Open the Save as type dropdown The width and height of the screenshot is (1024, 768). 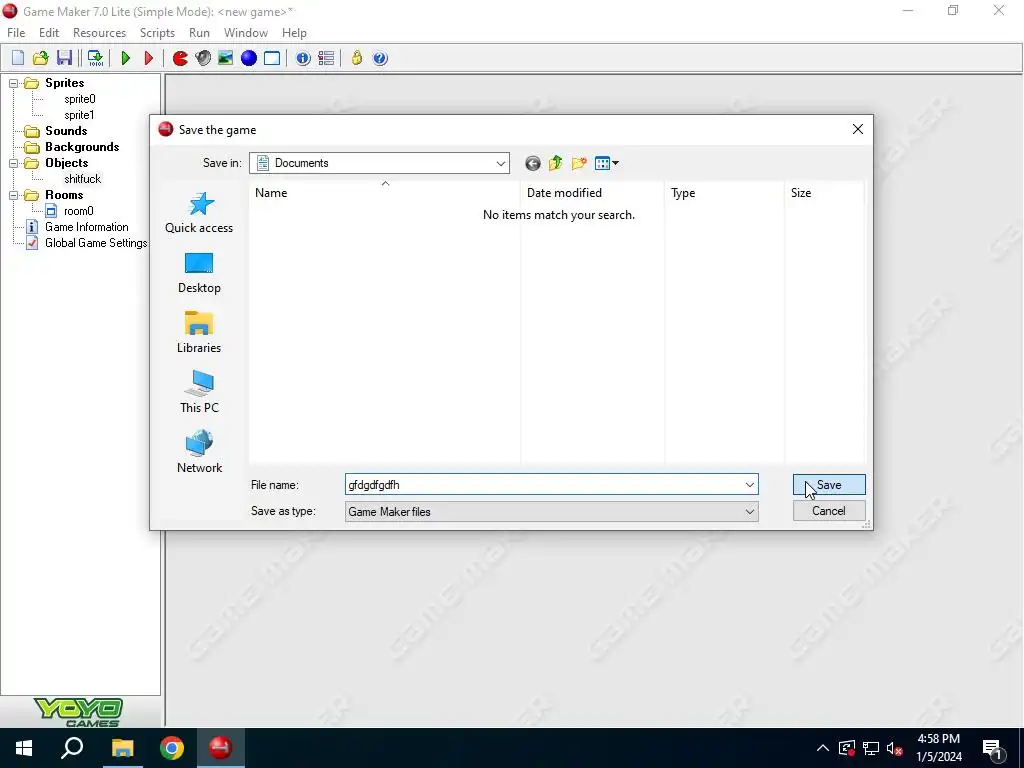552,511
